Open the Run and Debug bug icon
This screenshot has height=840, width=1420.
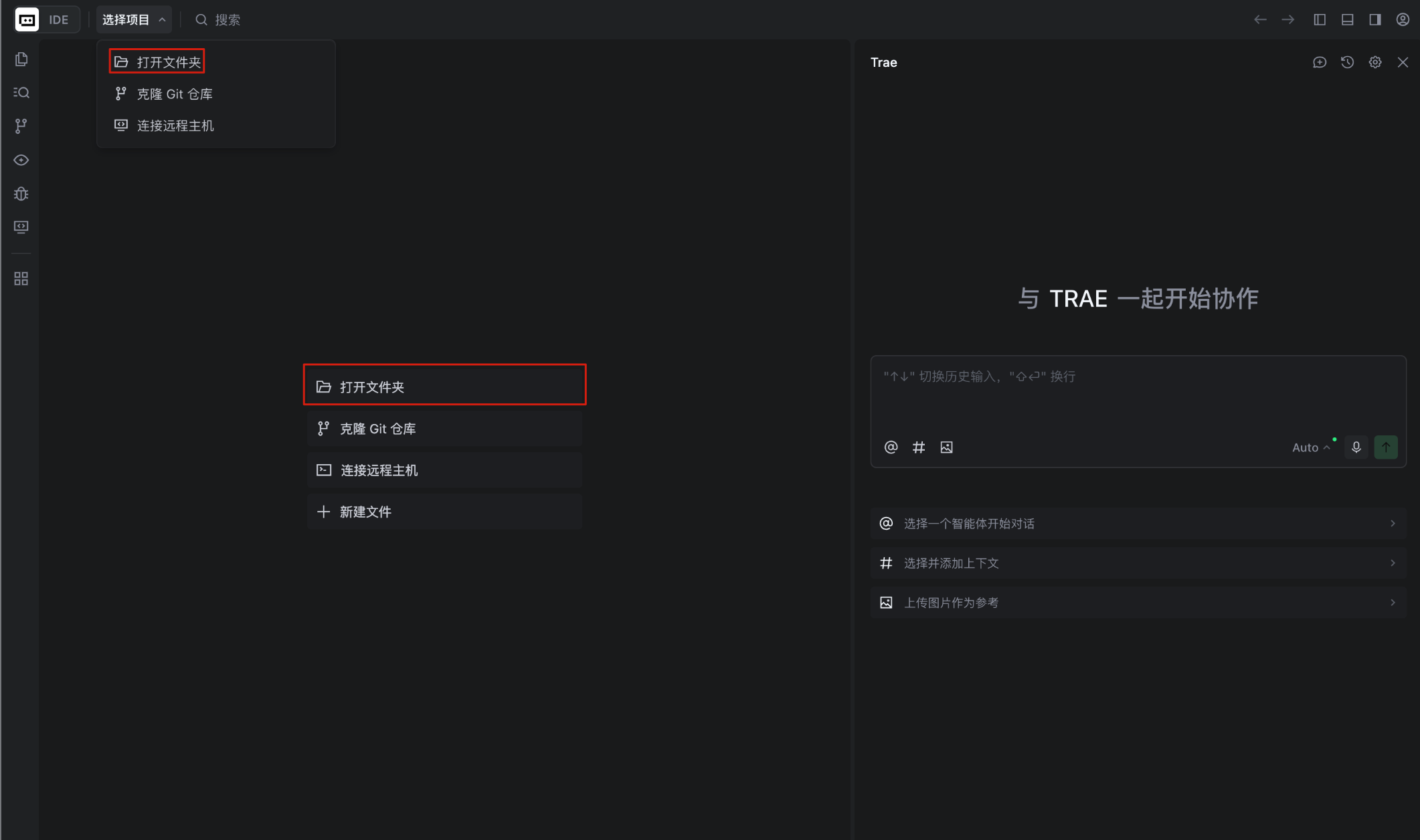(x=21, y=194)
